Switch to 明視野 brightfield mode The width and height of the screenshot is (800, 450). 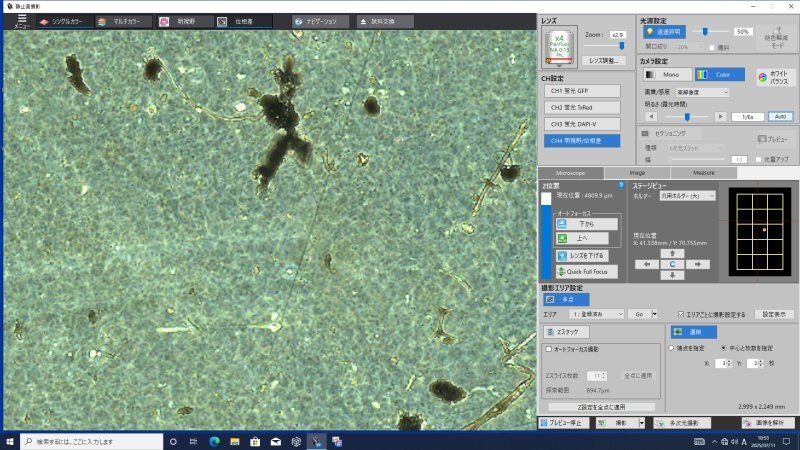(x=184, y=21)
